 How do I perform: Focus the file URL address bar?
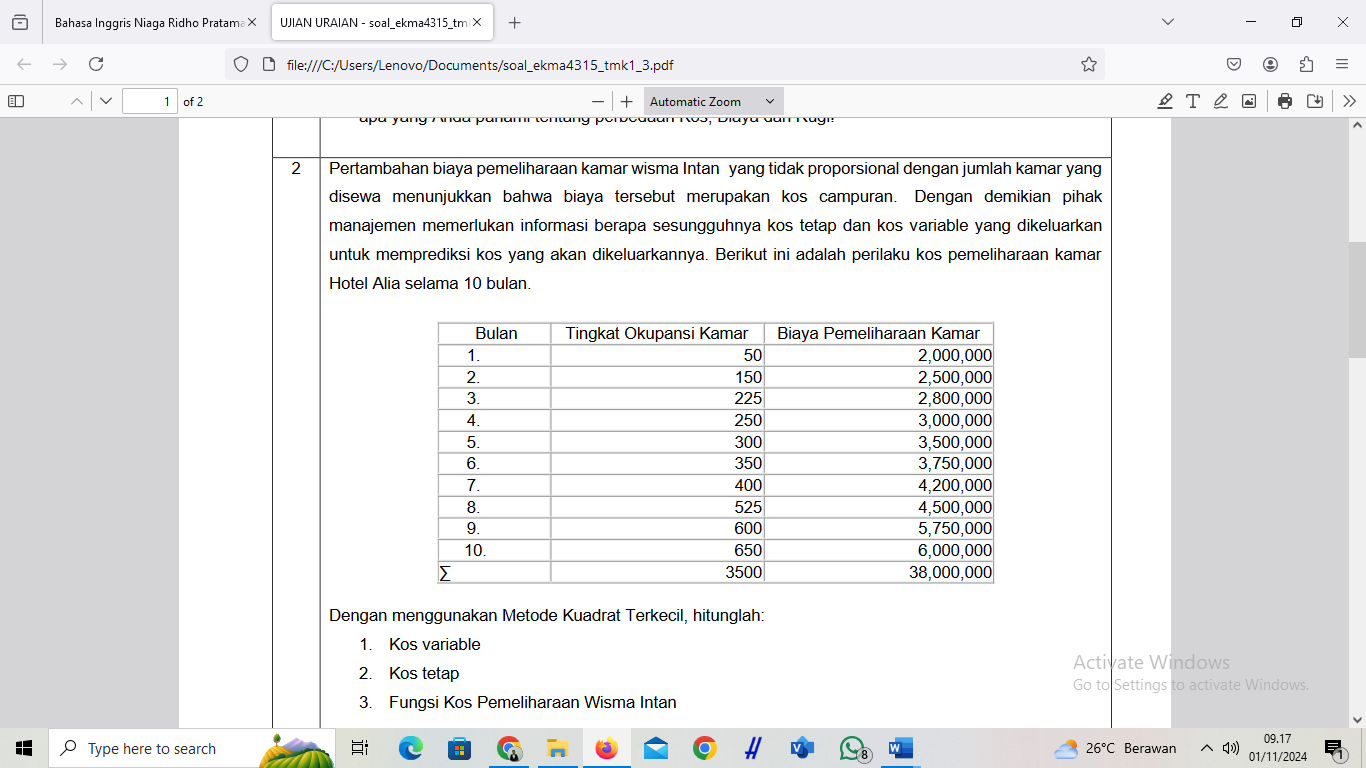665,64
